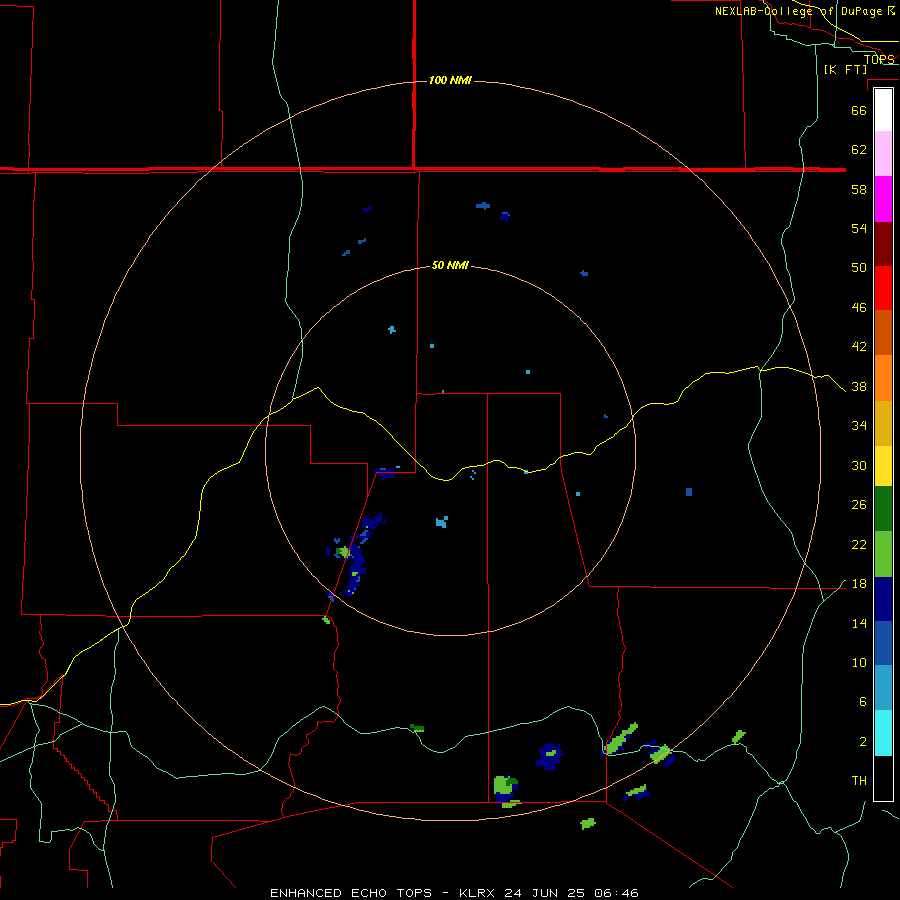Select the 30 legend value
Image resolution: width=900 pixels, height=900 pixels.
coord(859,465)
